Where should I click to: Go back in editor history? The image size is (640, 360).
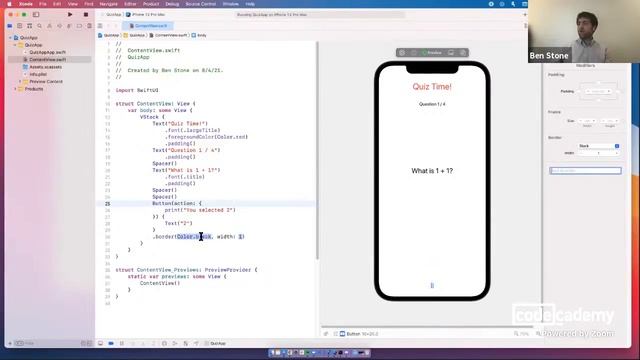coord(109,26)
